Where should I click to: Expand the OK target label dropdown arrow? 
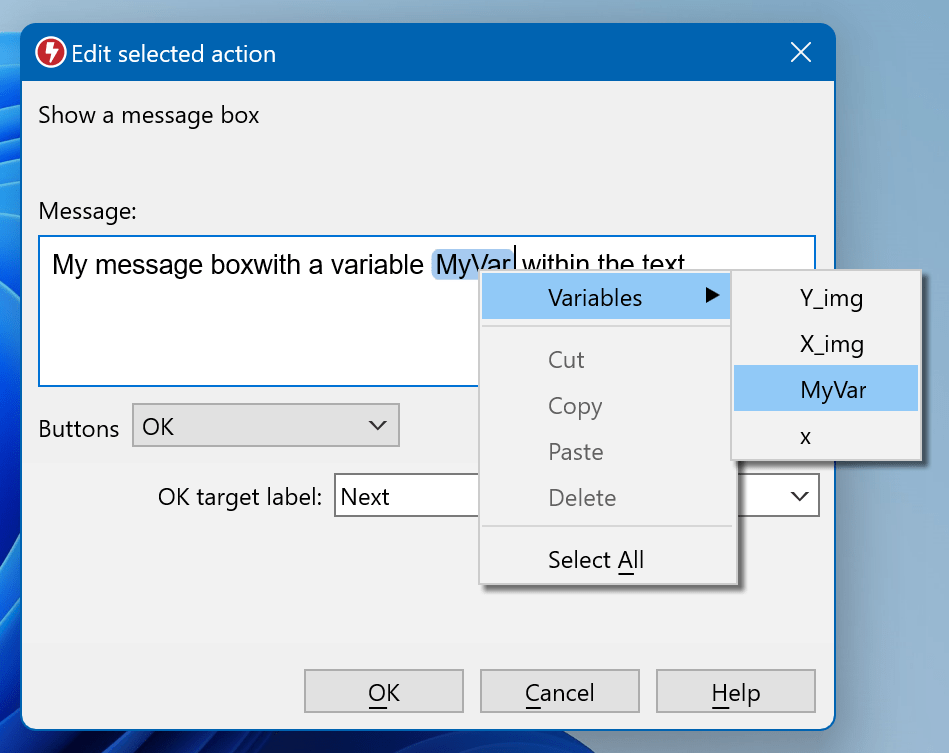[799, 496]
